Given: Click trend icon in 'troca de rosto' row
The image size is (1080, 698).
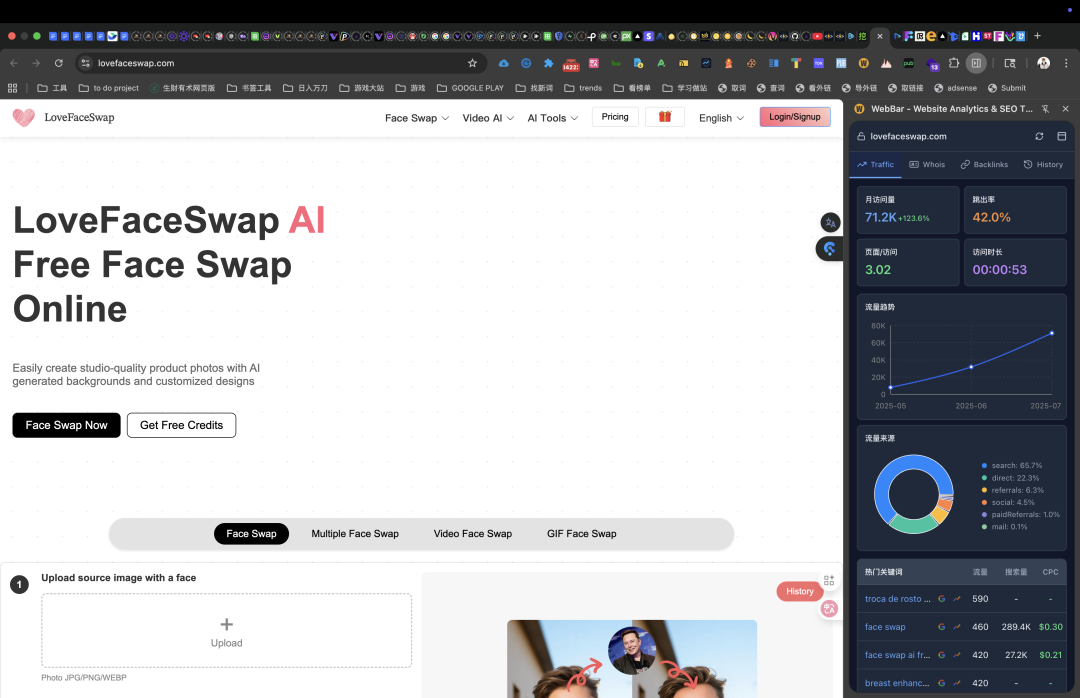Looking at the screenshot, I should [957, 599].
